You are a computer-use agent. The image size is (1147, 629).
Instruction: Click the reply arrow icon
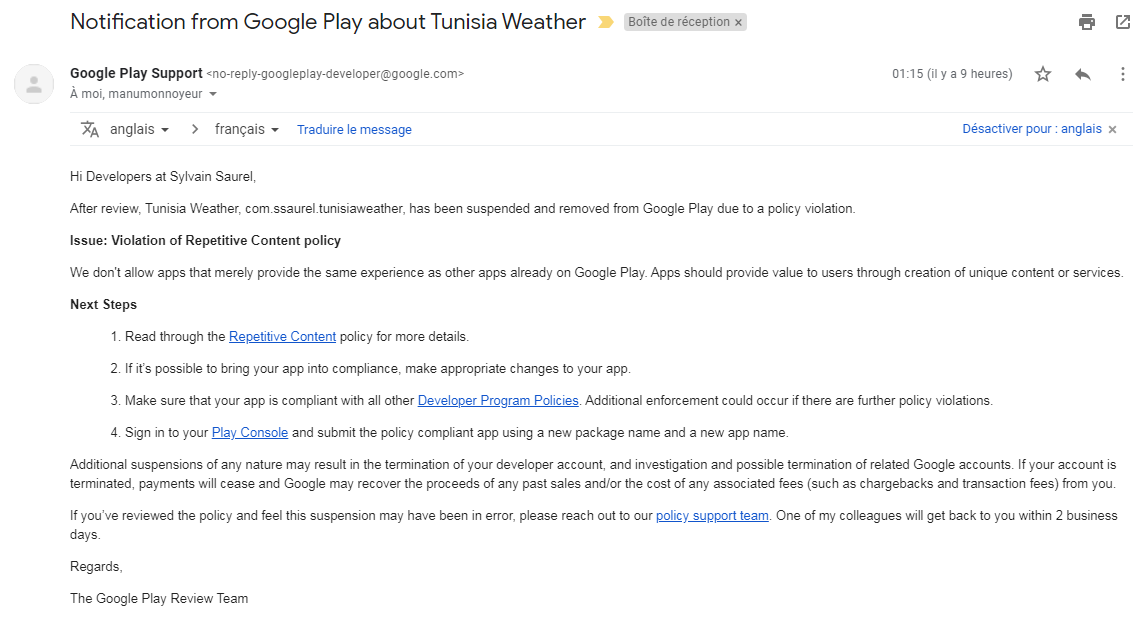(1083, 74)
